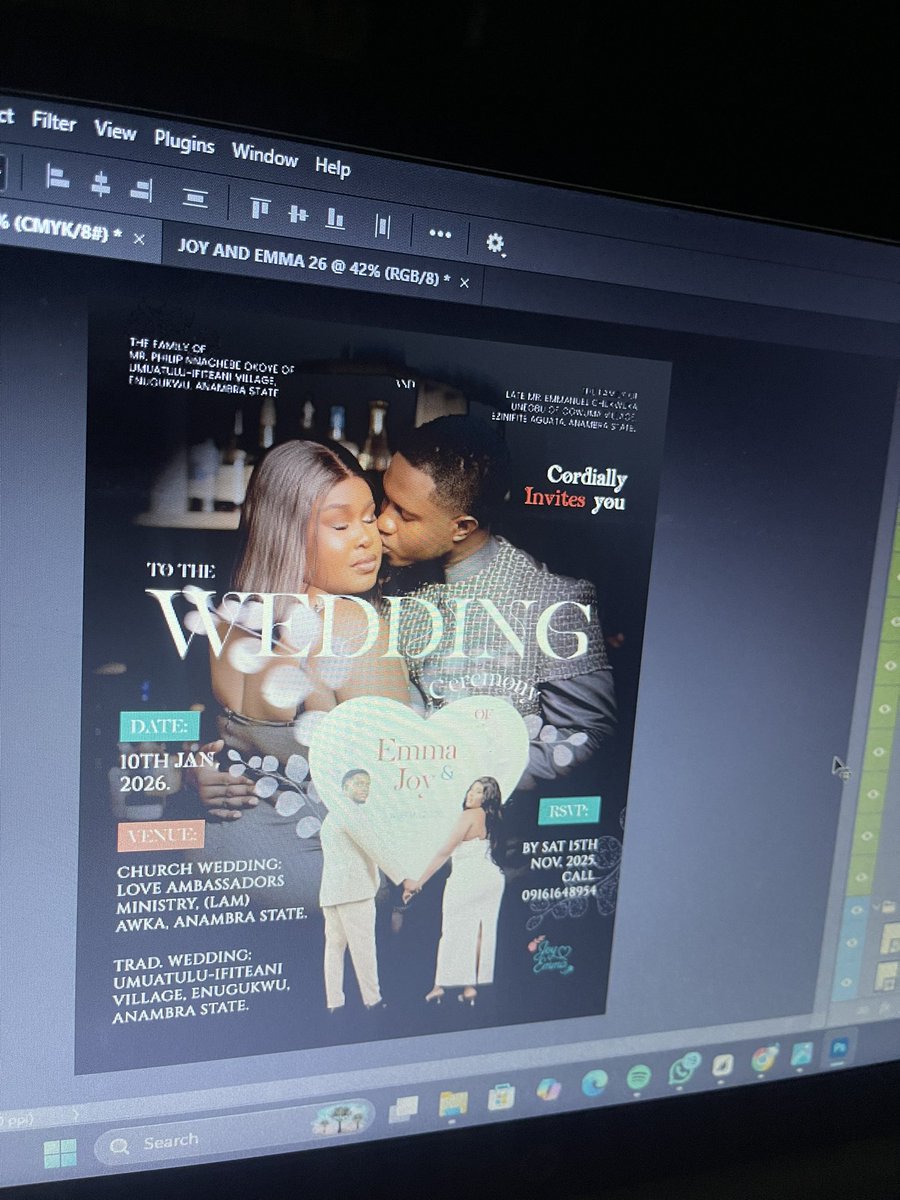
Task: Open Task View from the taskbar
Action: coord(403,1108)
